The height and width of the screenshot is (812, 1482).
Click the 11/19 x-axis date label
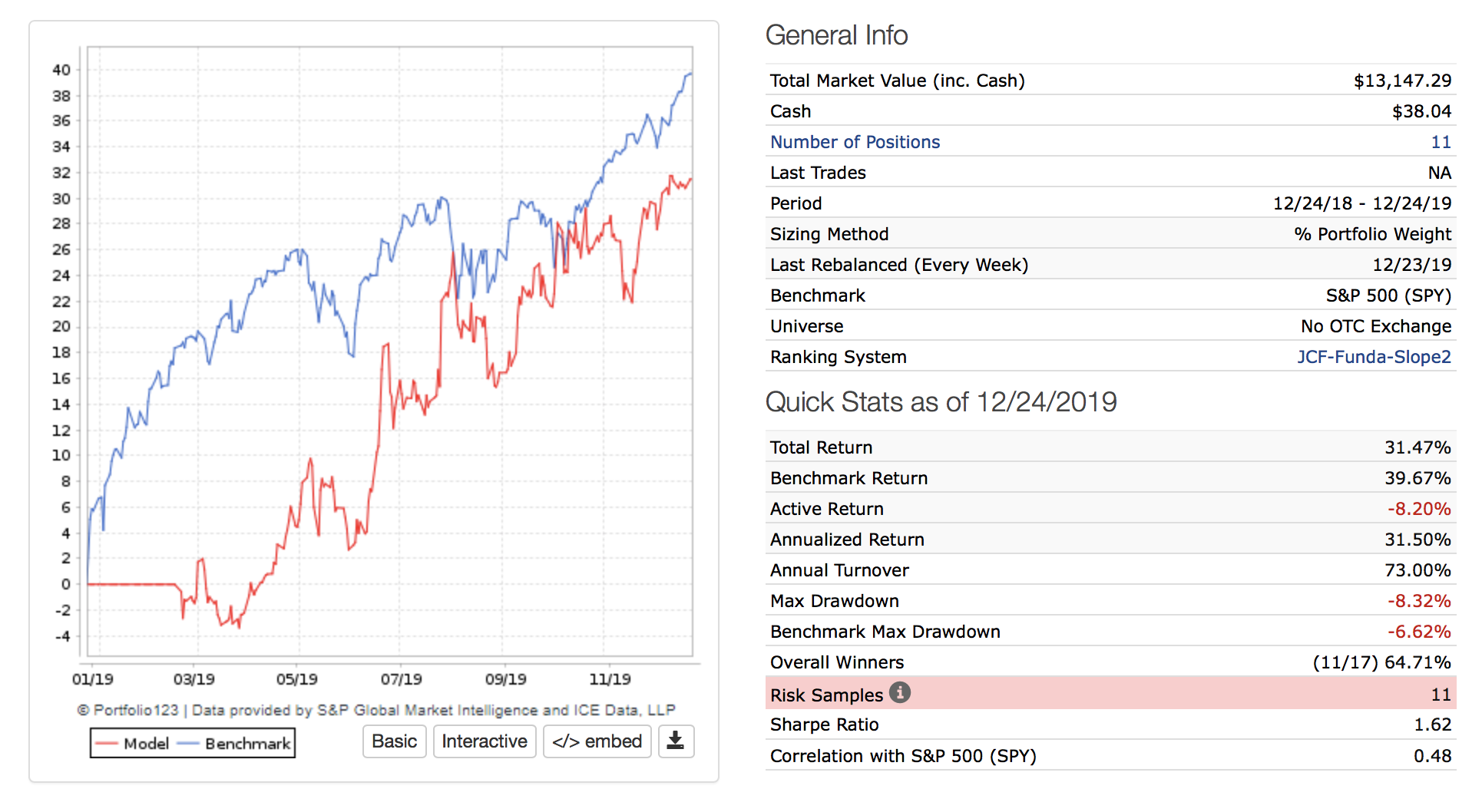point(610,679)
